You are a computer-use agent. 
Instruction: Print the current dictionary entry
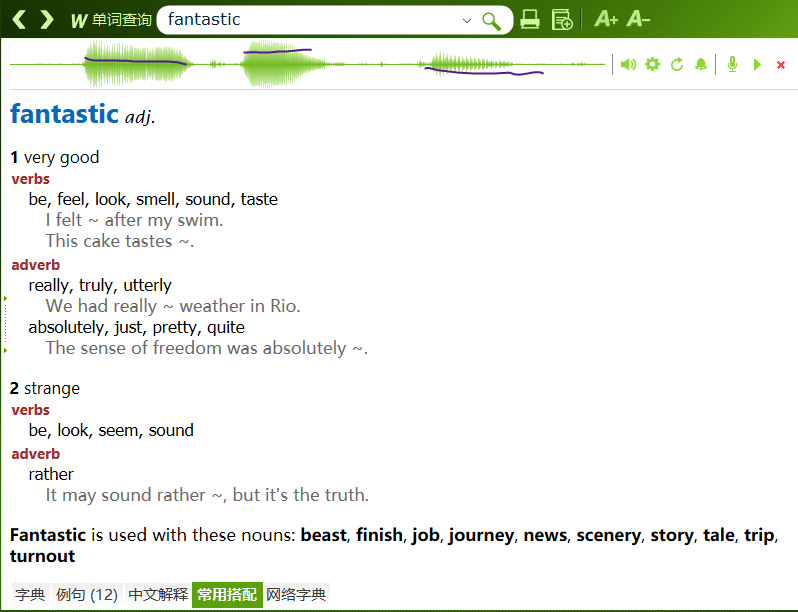[530, 19]
